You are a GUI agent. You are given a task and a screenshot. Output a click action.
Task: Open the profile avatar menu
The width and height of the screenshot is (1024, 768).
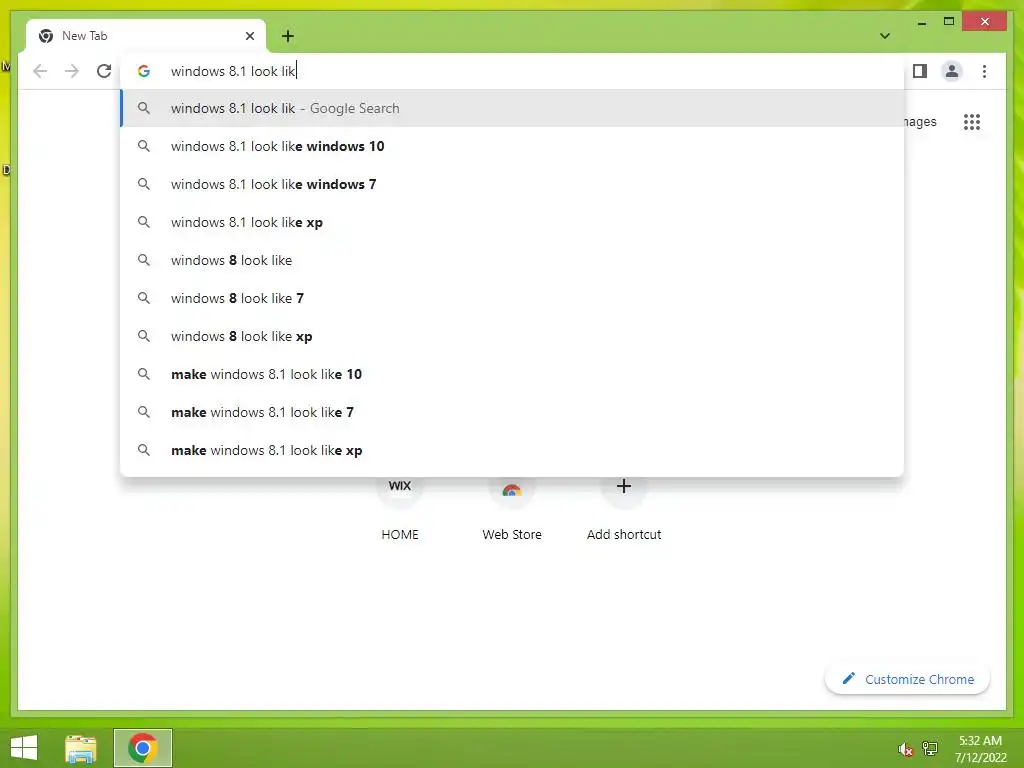click(952, 71)
